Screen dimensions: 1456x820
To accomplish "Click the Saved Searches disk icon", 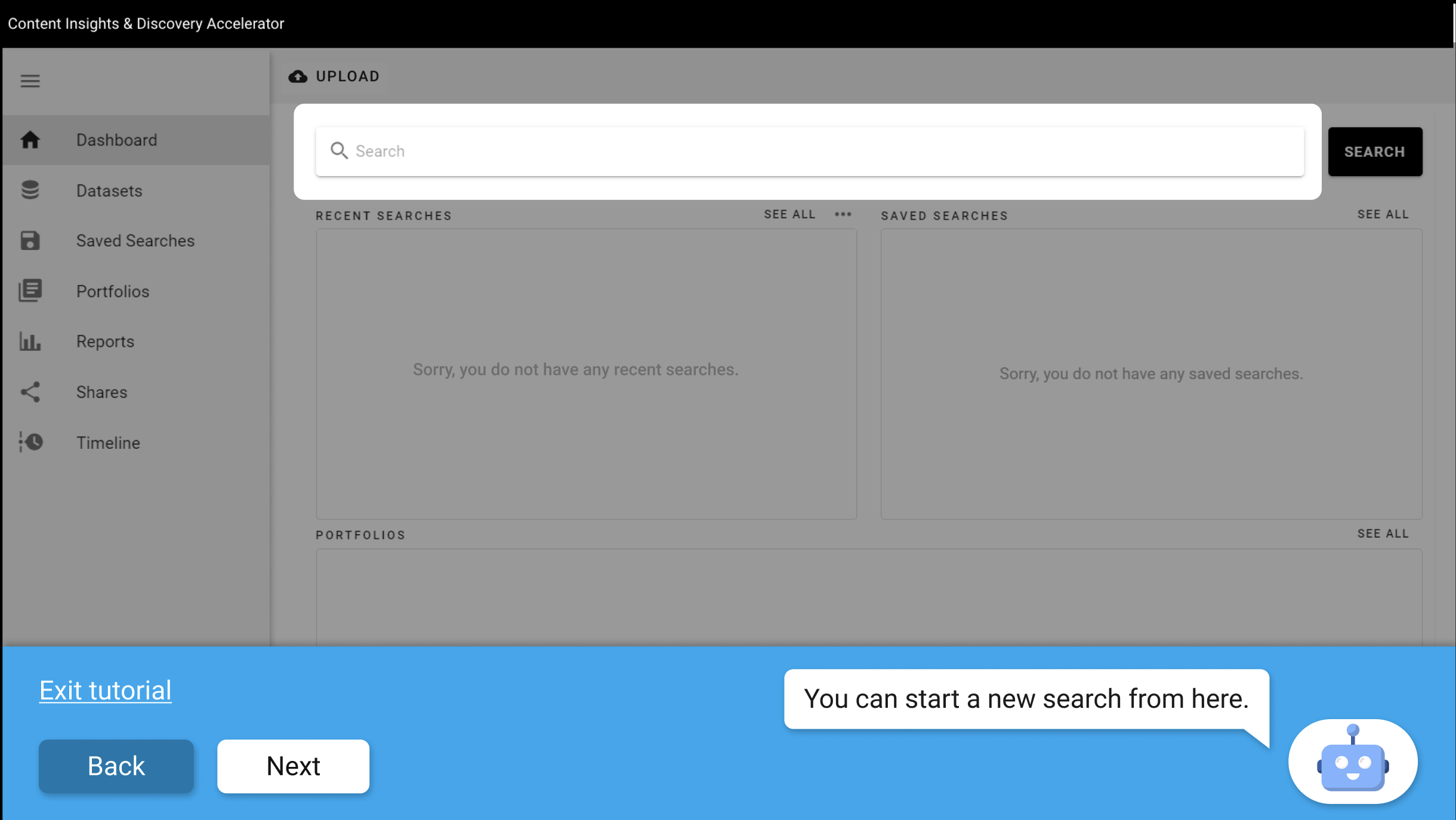I will click(30, 241).
